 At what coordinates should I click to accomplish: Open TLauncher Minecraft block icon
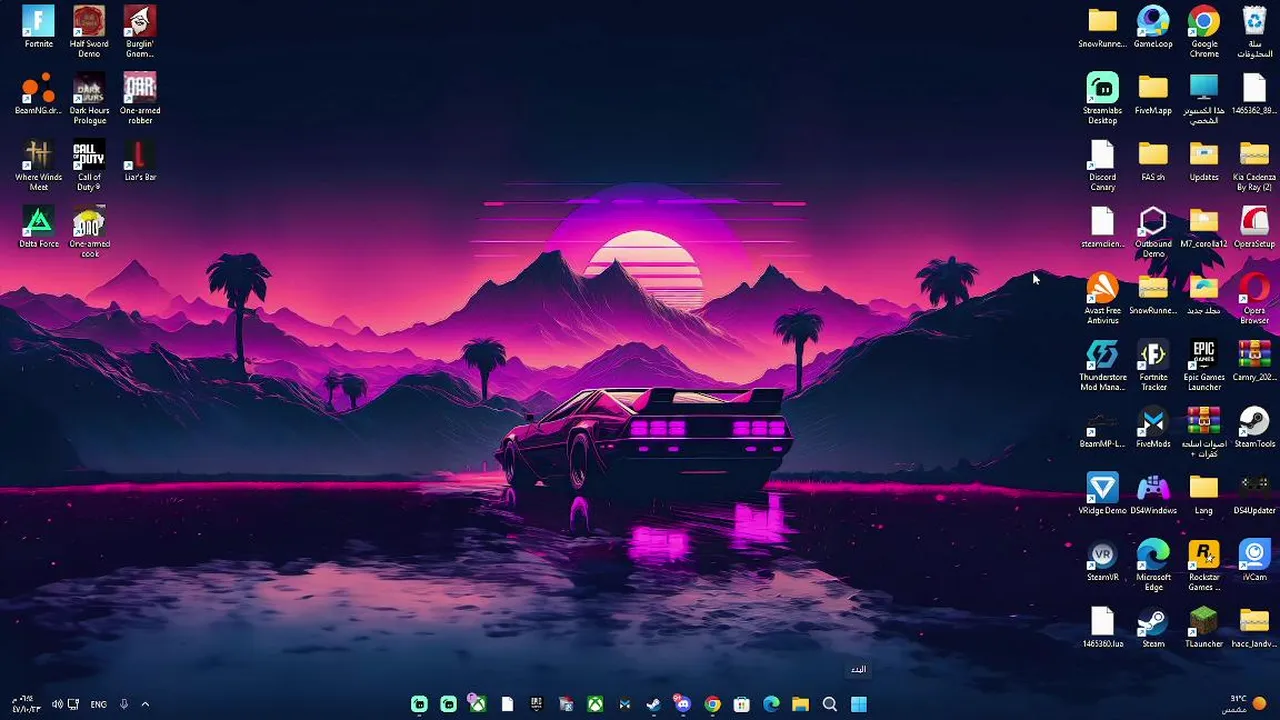(1204, 627)
